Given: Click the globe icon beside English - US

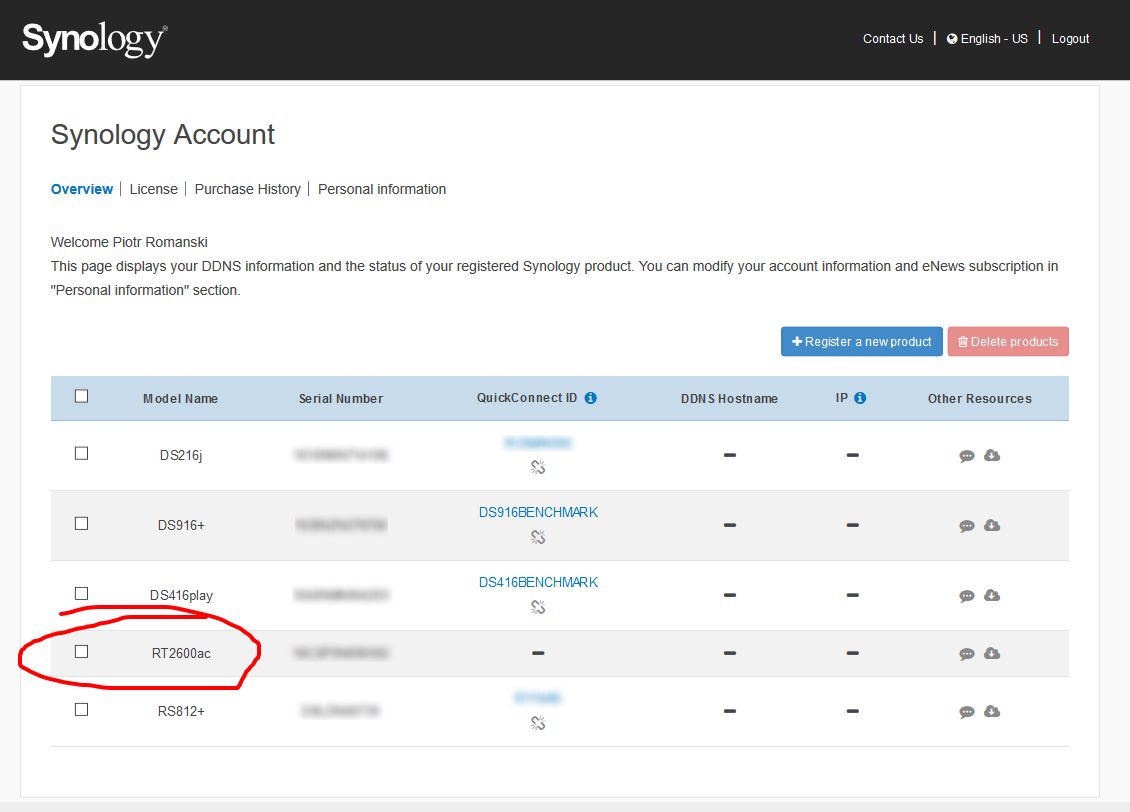Looking at the screenshot, I should tap(952, 39).
